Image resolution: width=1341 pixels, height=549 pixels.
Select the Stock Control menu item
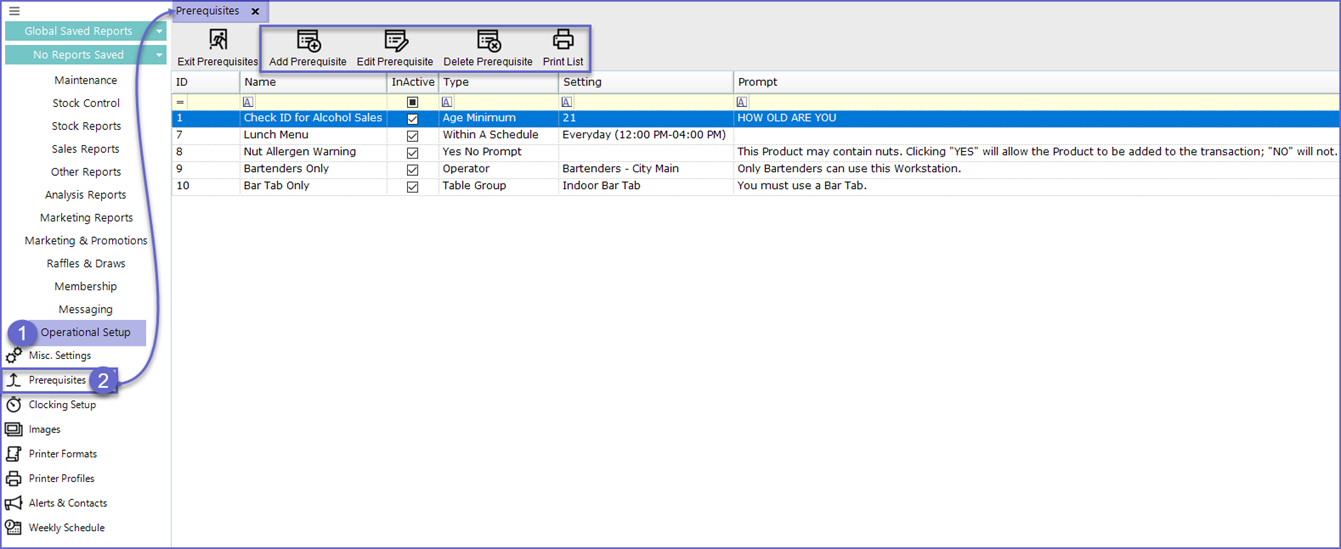coord(86,103)
